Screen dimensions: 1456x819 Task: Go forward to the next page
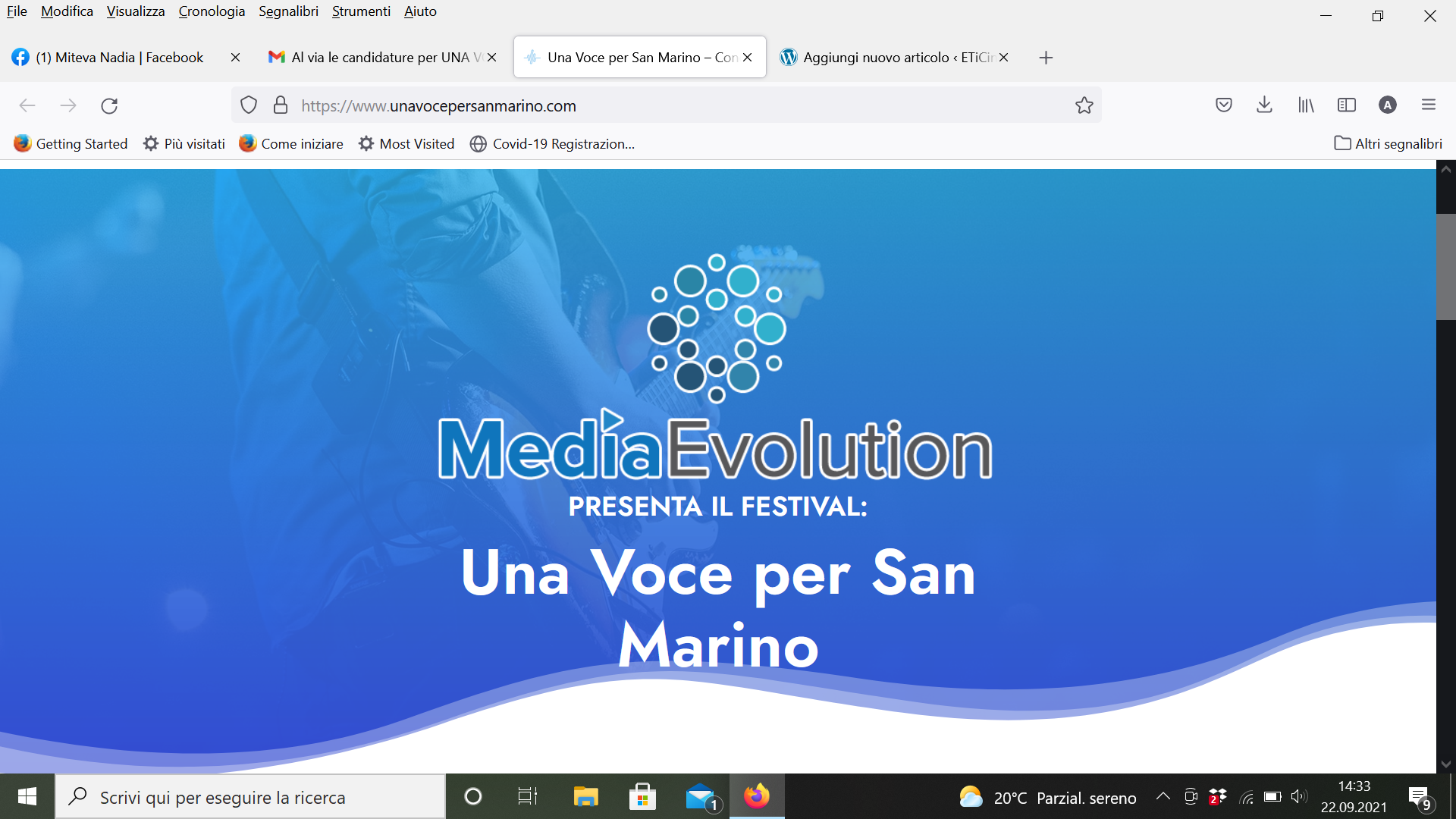68,105
